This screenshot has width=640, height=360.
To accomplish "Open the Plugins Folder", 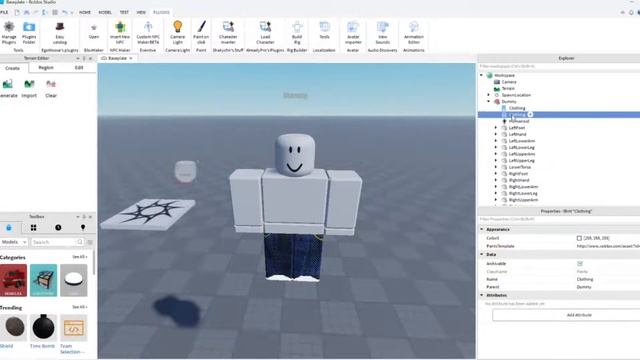I will (x=29, y=33).
